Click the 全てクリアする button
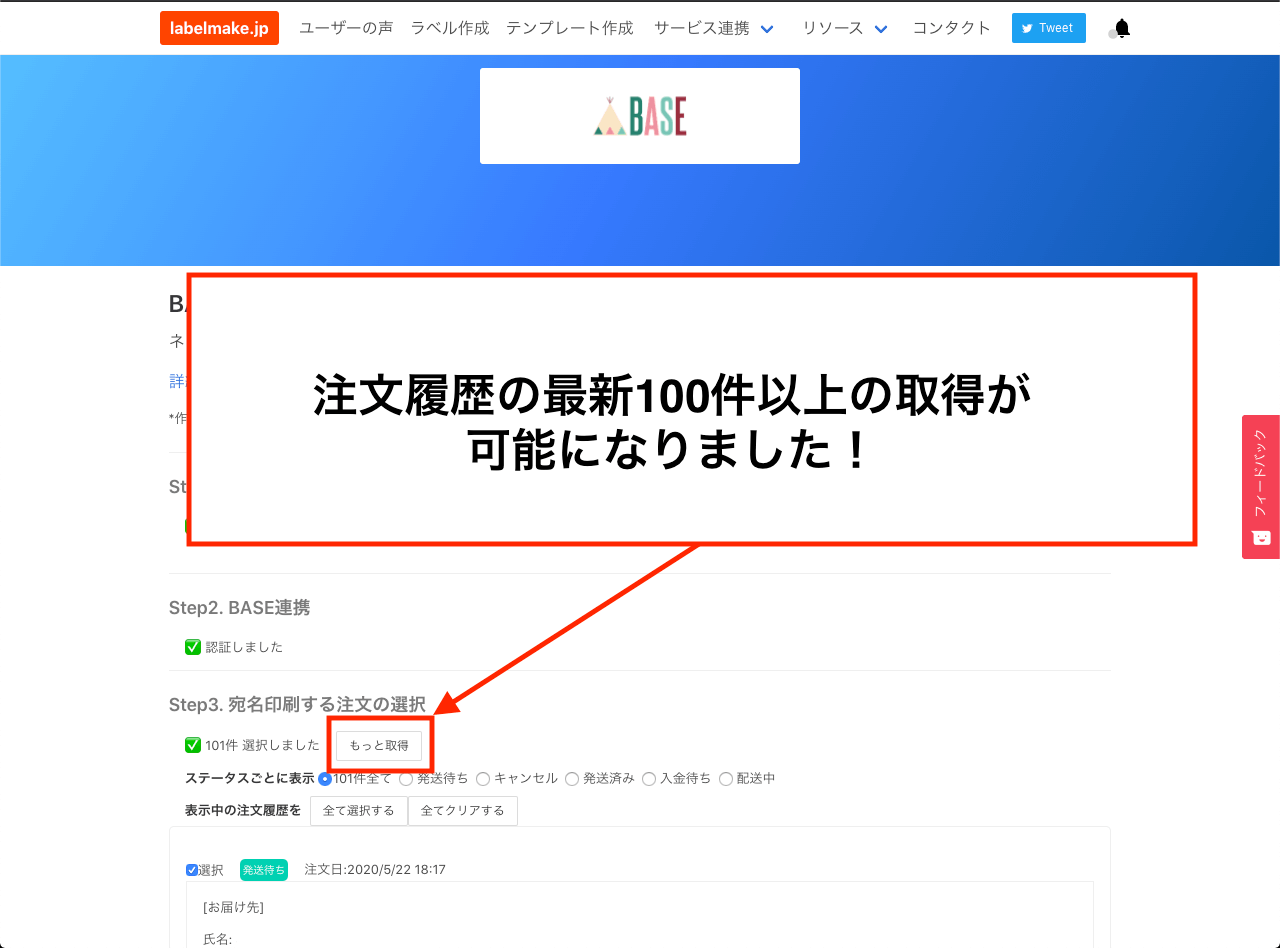1280x948 pixels. [x=462, y=810]
